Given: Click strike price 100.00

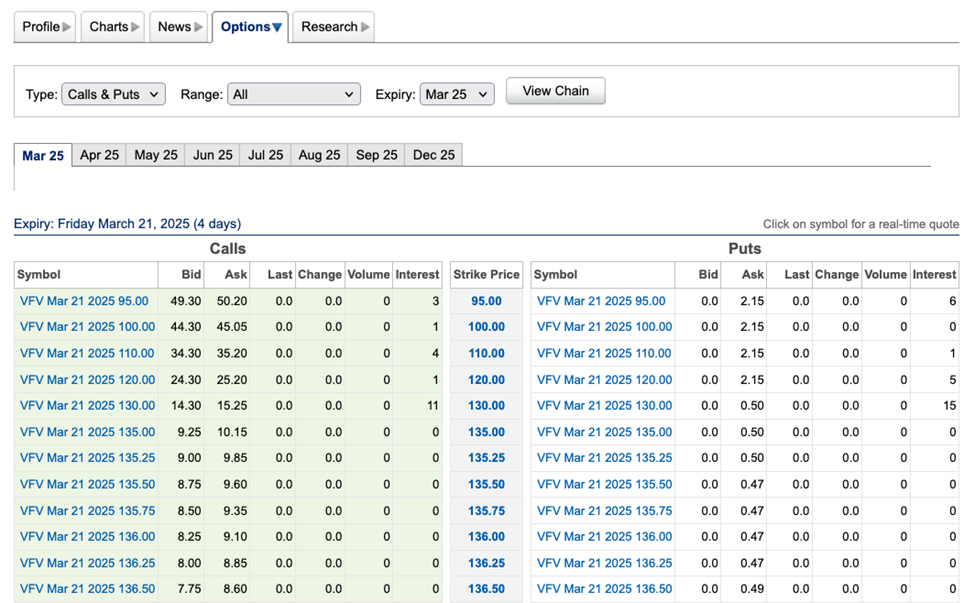Looking at the screenshot, I should [486, 327].
